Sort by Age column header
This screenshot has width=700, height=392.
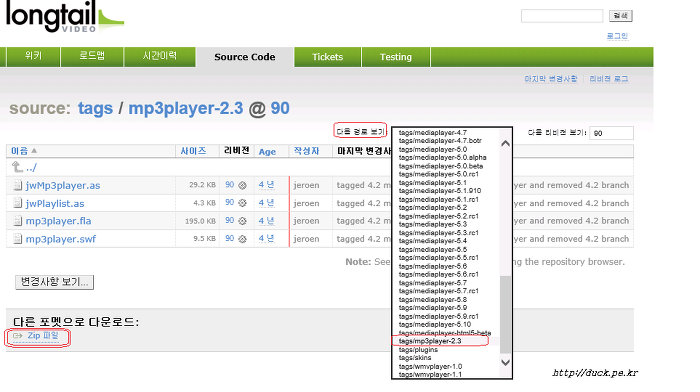(267, 152)
